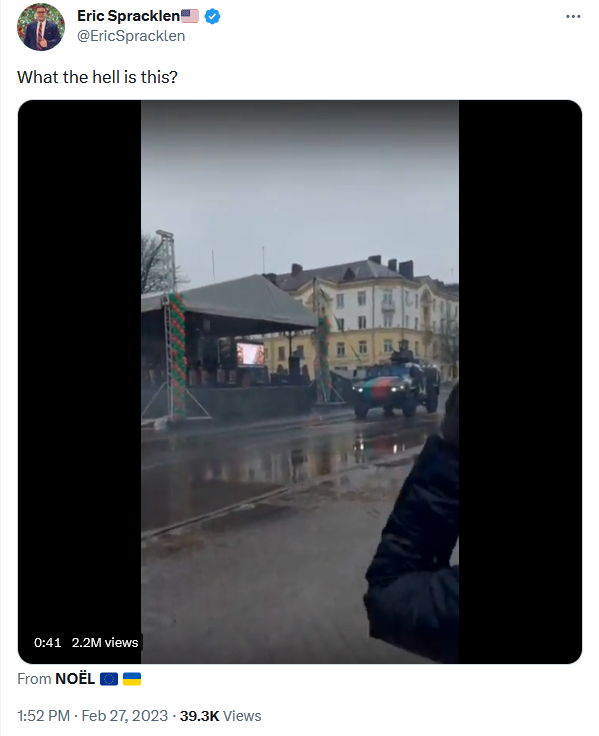This screenshot has width=599, height=736.
Task: Open the NOËL video source account
Action: (75, 679)
